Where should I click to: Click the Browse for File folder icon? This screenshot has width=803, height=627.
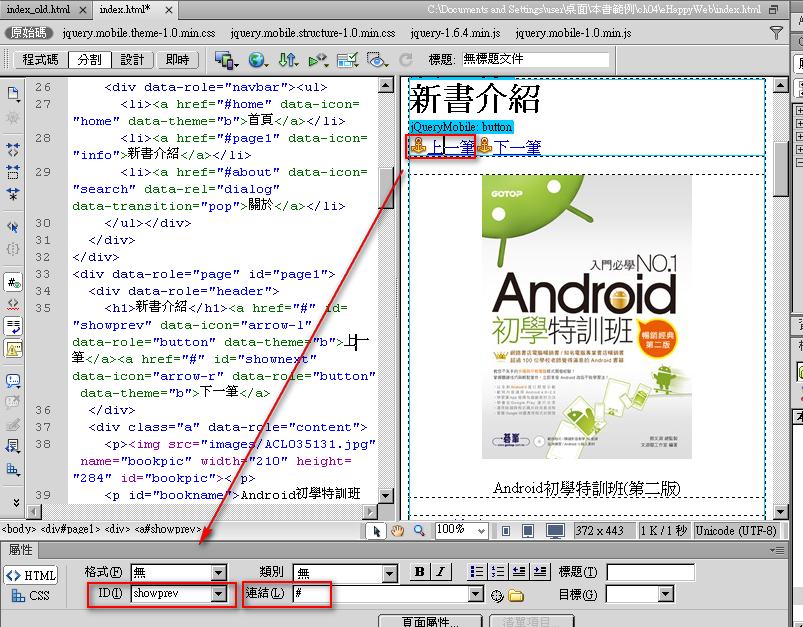point(516,595)
